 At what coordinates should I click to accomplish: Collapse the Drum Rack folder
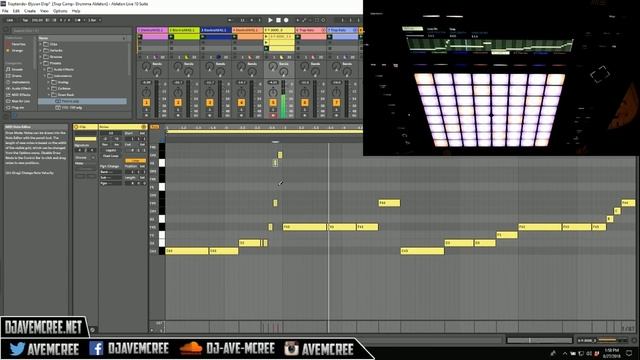(x=49, y=95)
